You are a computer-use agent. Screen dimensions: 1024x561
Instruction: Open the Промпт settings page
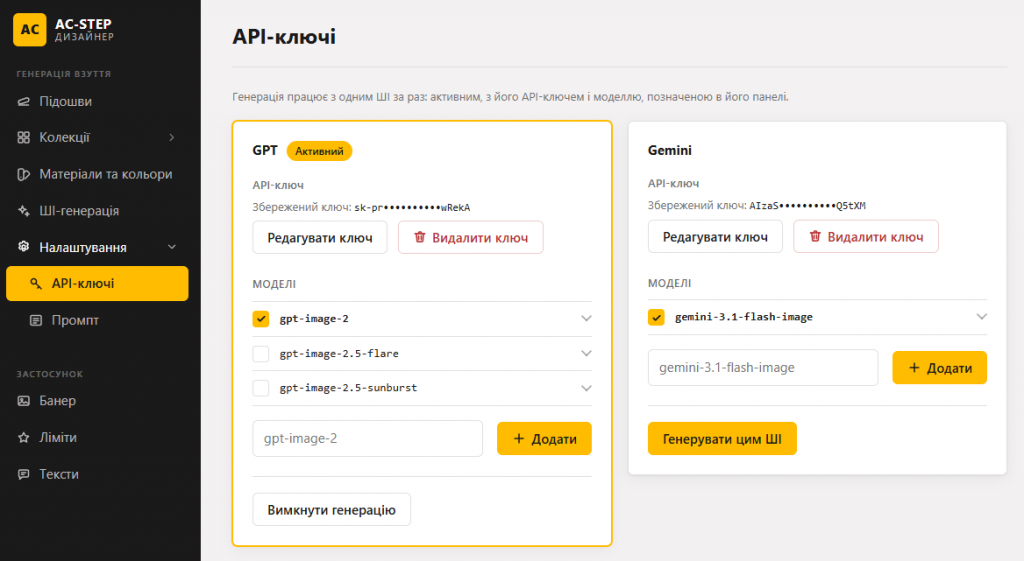coord(97,320)
